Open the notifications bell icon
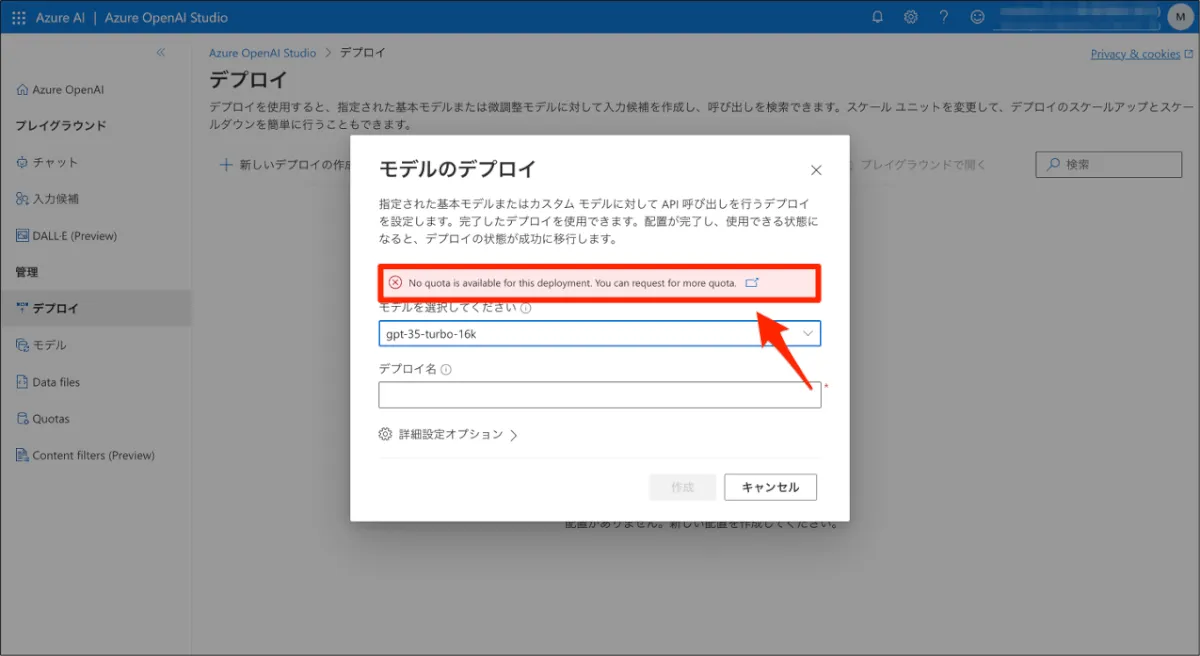This screenshot has height=656, width=1200. click(877, 17)
